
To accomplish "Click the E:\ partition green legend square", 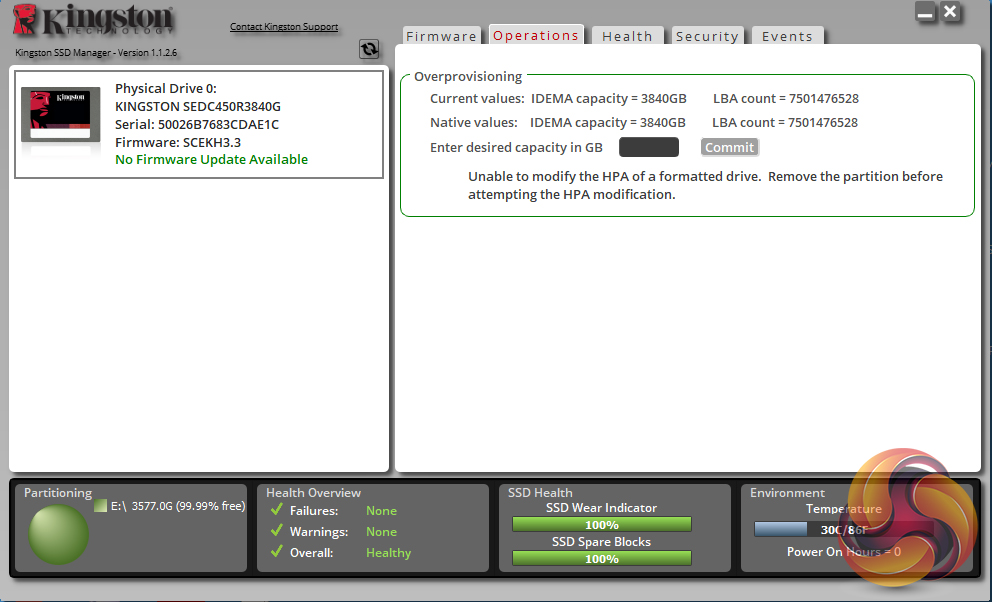I will (100, 506).
